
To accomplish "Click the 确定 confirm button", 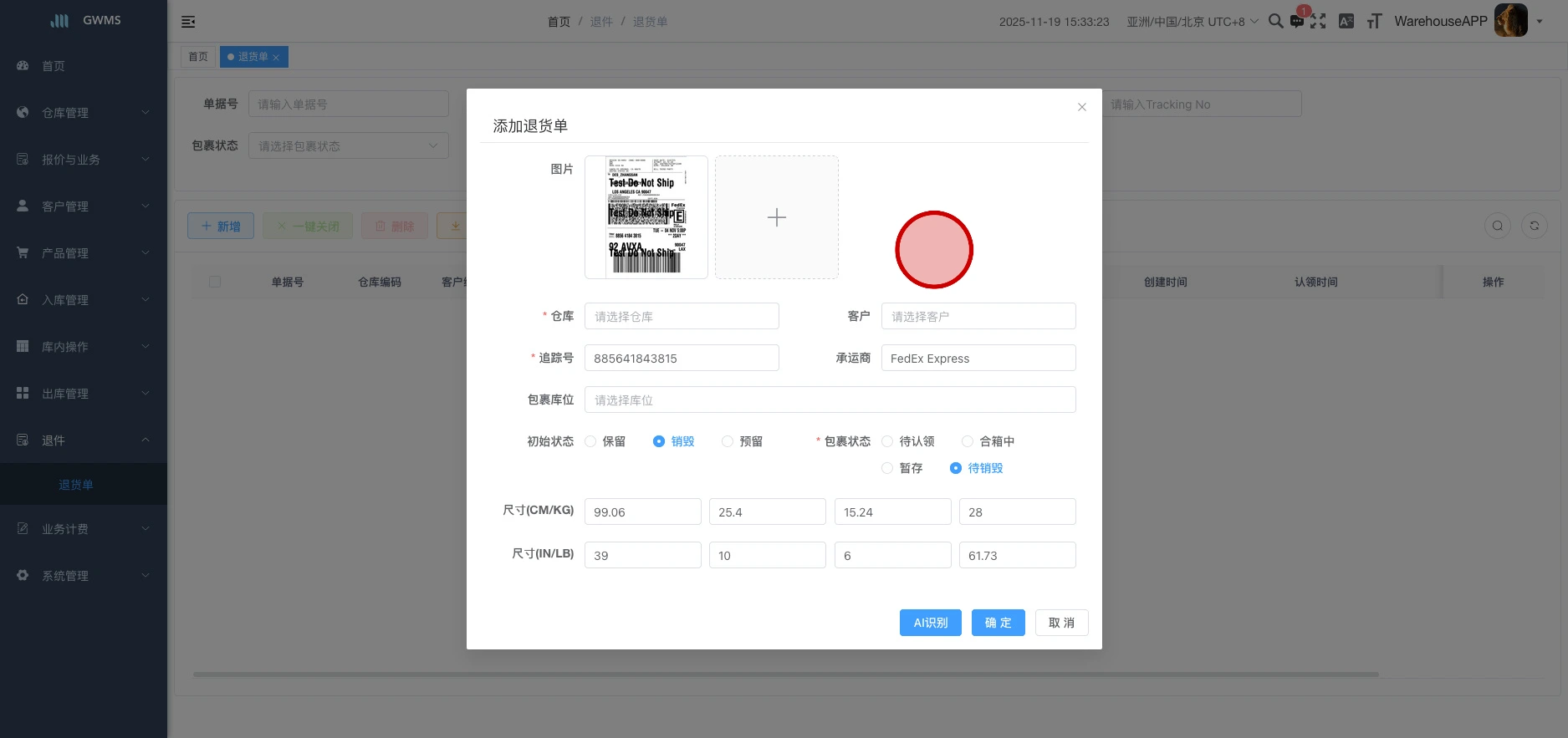I will point(998,623).
